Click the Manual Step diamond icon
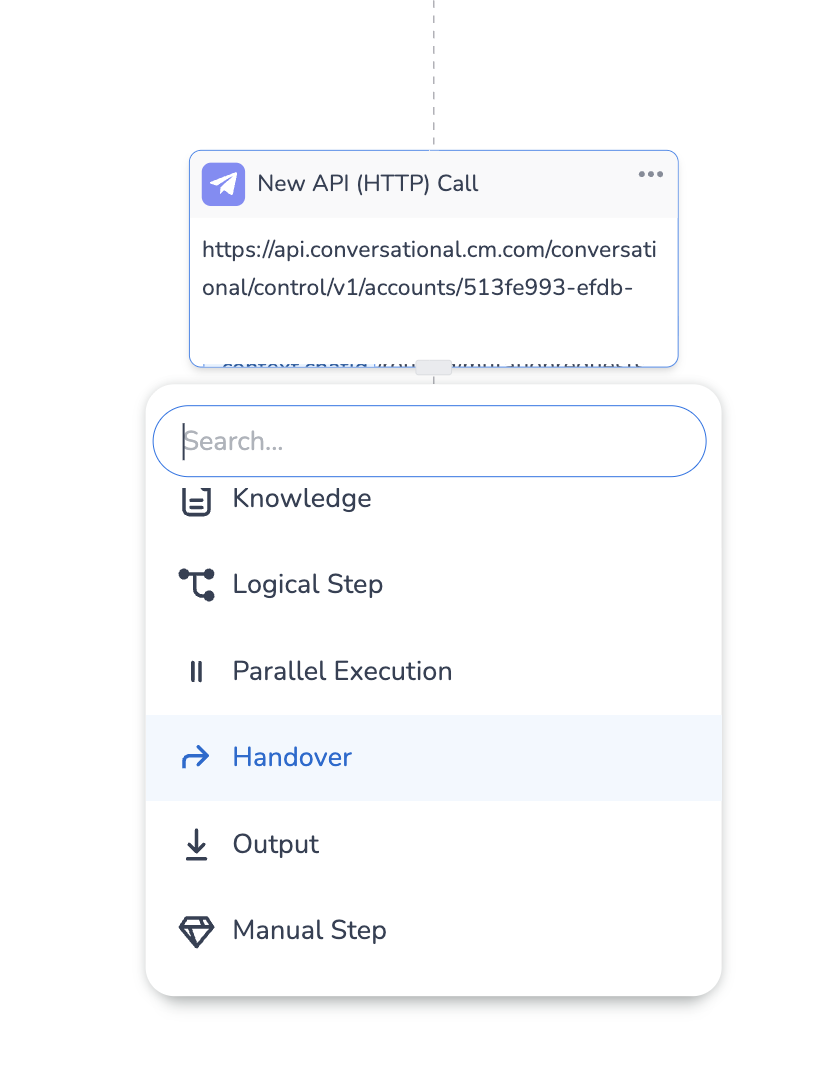Image resolution: width=820 pixels, height=1070 pixels. tap(196, 931)
